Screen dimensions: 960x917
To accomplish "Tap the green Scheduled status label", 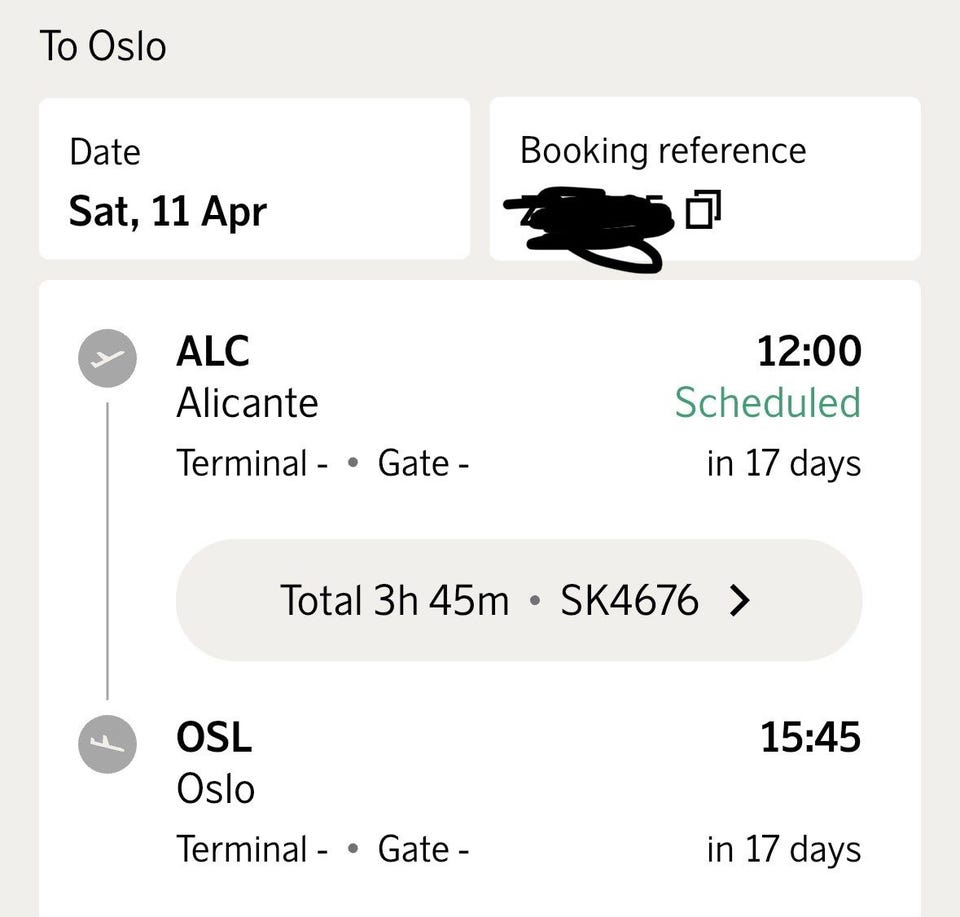I will (767, 403).
